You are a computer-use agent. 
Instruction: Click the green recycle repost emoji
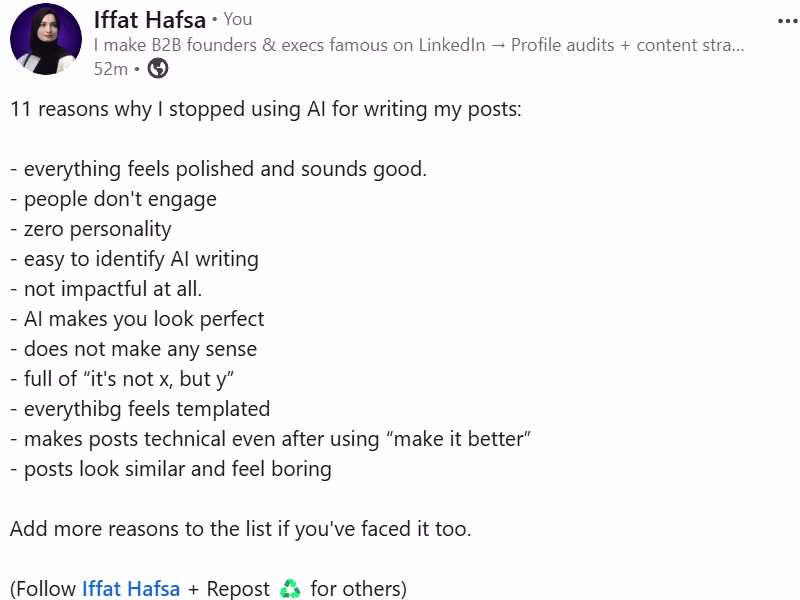290,588
